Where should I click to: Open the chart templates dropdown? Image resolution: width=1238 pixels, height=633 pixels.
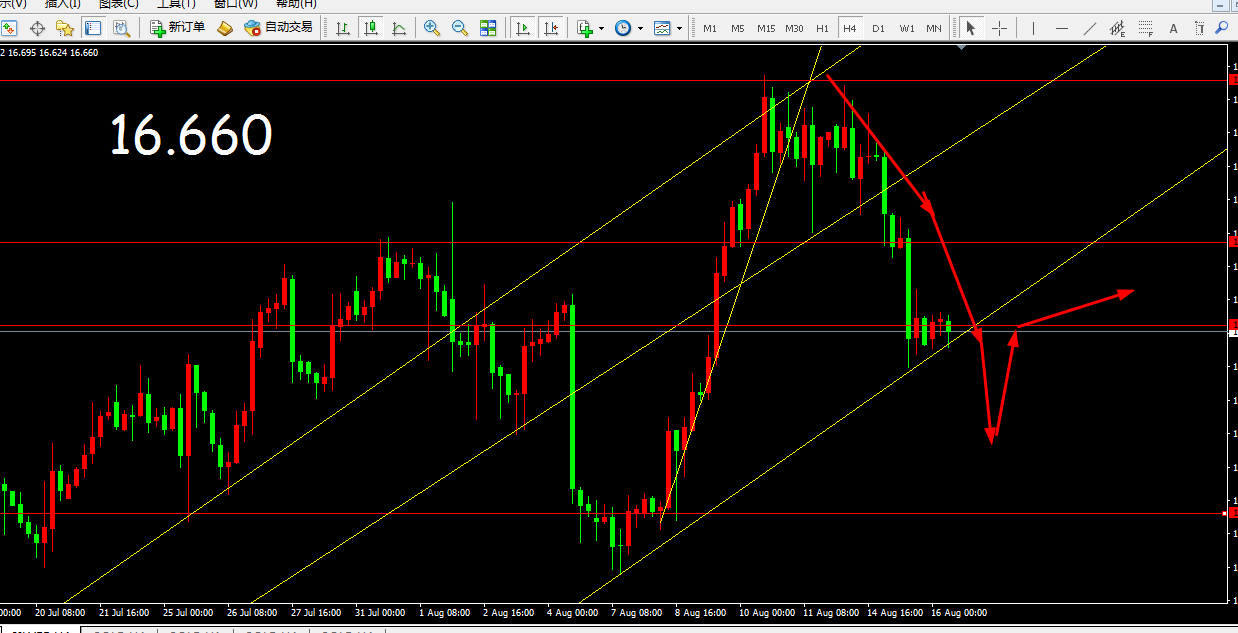pyautogui.click(x=680, y=29)
